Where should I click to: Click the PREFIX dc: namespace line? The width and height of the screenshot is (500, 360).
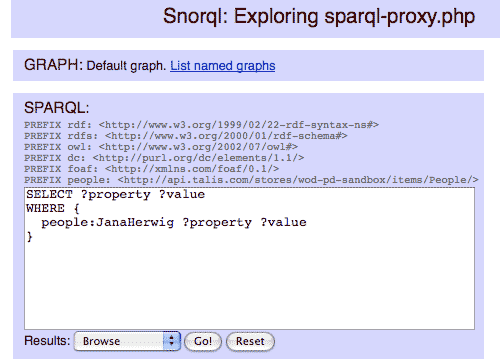coord(164,158)
